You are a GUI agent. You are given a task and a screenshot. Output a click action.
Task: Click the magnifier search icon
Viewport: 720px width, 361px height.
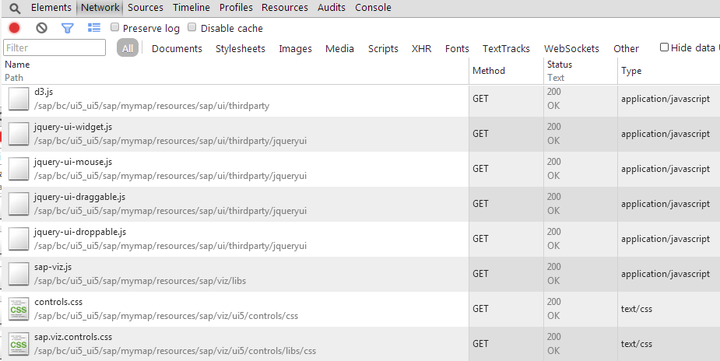[x=15, y=8]
